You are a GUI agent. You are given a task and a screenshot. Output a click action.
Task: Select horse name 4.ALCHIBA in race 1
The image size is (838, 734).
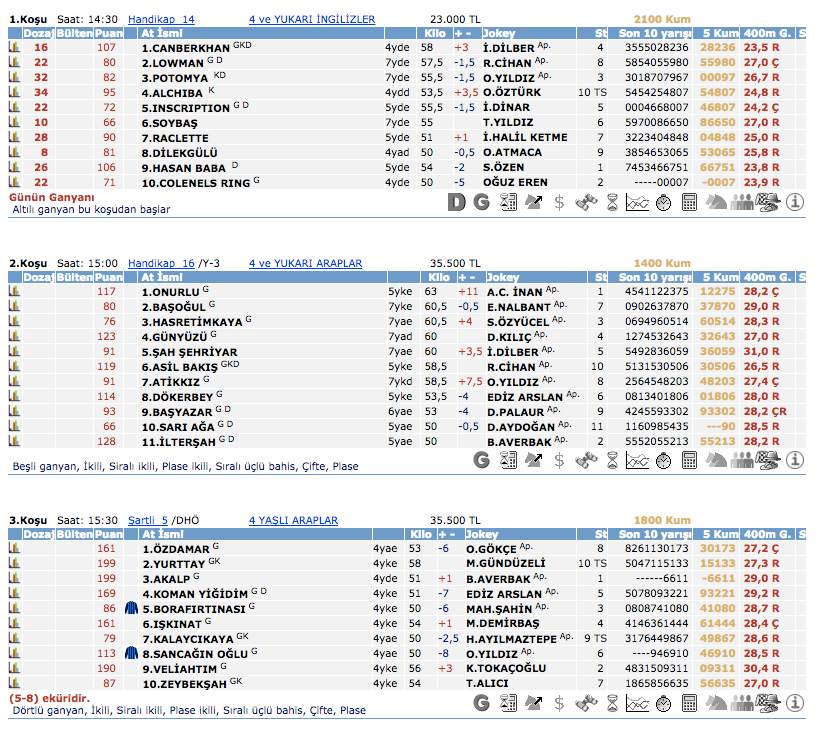[x=175, y=92]
